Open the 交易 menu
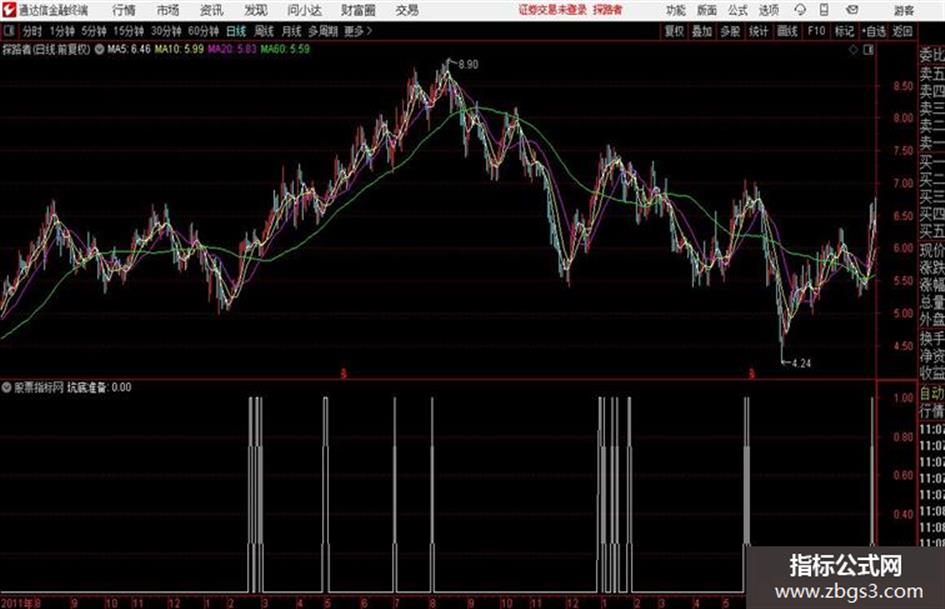Viewport: 945px width, 609px height. (x=407, y=10)
